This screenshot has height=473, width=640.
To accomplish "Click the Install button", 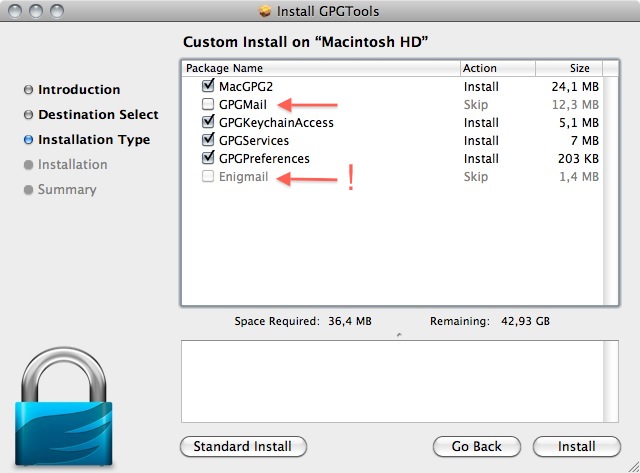I will [x=576, y=446].
